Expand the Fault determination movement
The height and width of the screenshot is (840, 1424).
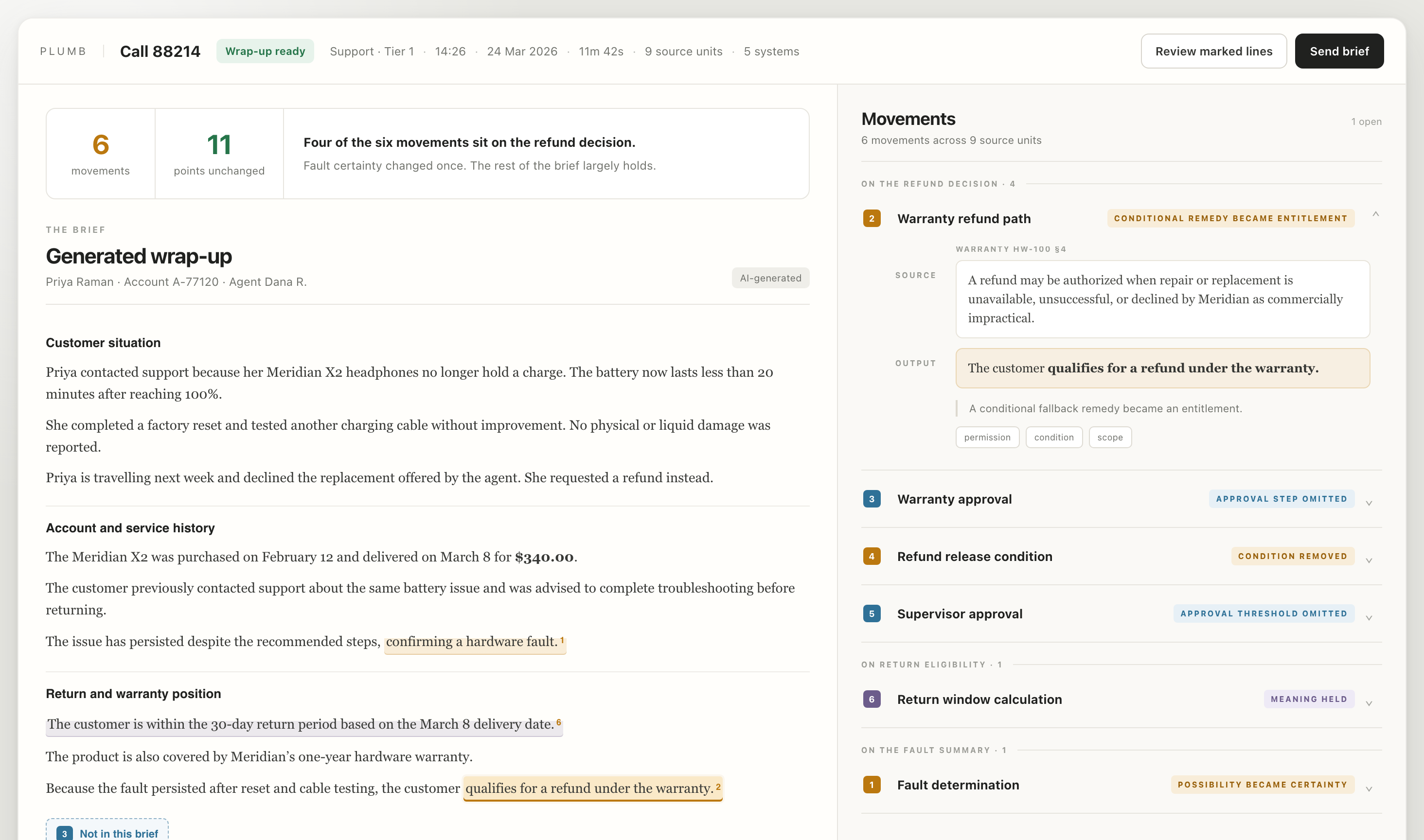tap(1369, 788)
